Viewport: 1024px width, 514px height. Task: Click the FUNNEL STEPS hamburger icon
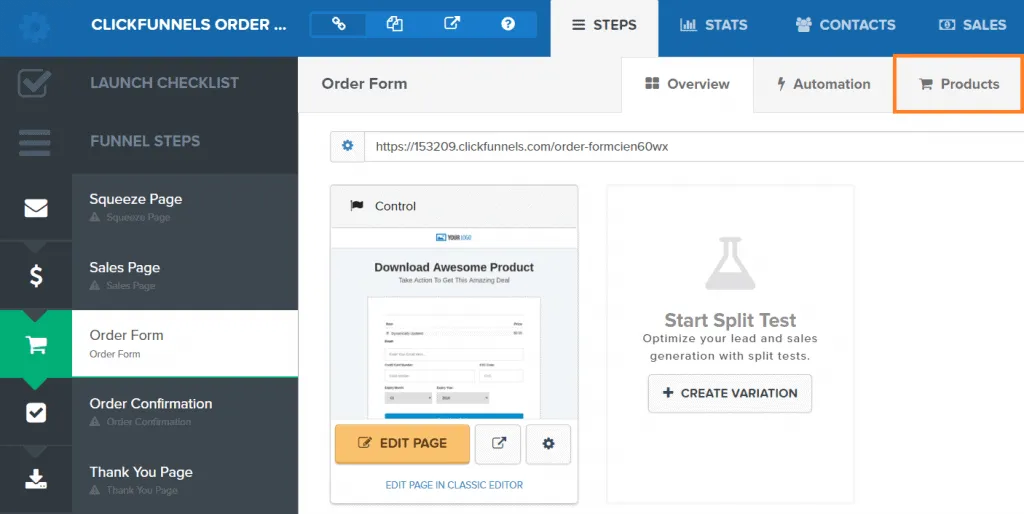pyautogui.click(x=34, y=142)
